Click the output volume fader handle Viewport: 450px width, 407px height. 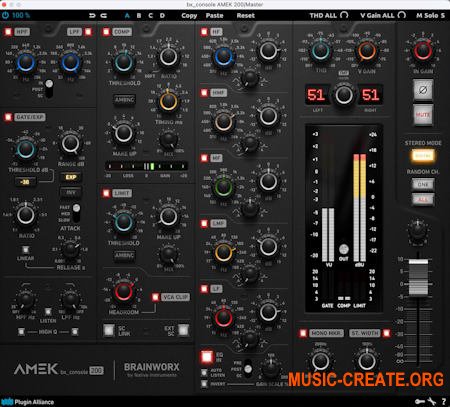click(418, 277)
